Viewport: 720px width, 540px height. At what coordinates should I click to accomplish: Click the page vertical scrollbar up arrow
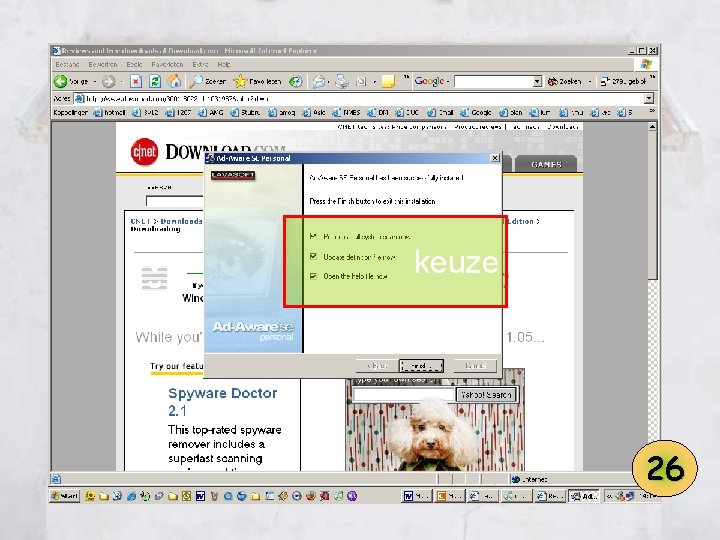(652, 127)
